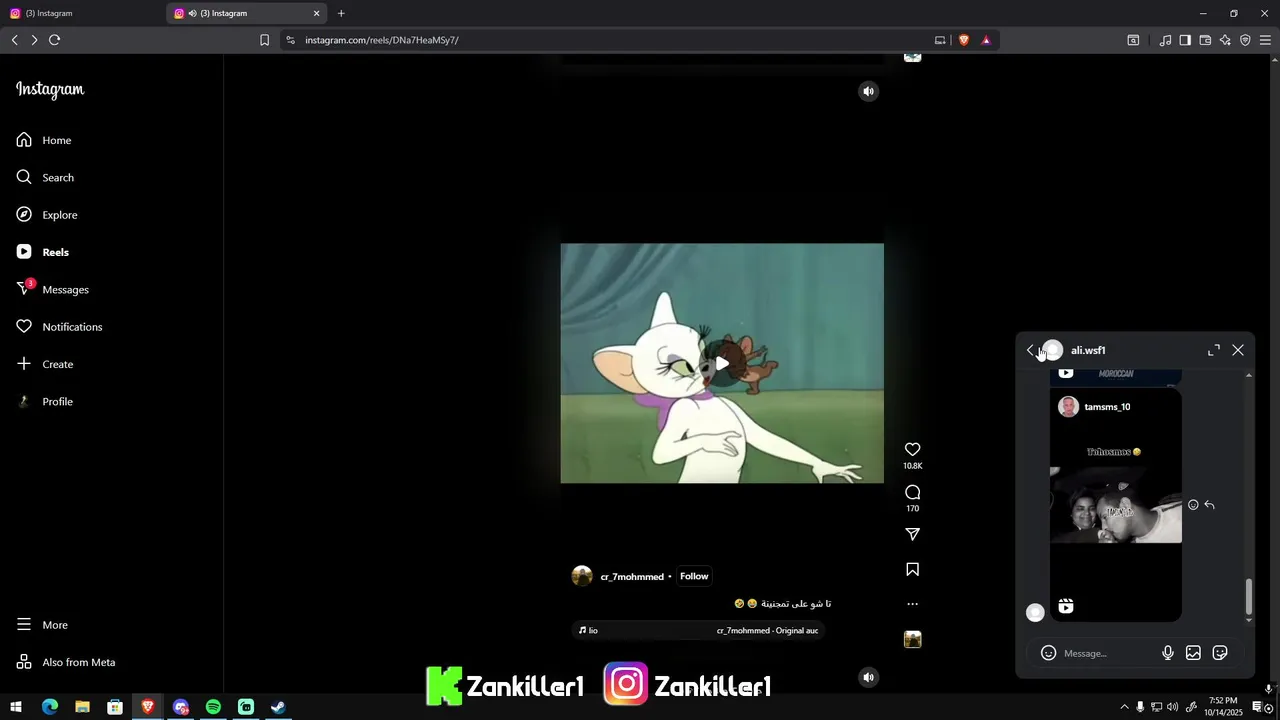This screenshot has width=1280, height=720.
Task: Open the playlist music-note icon
Action: pos(1165,40)
